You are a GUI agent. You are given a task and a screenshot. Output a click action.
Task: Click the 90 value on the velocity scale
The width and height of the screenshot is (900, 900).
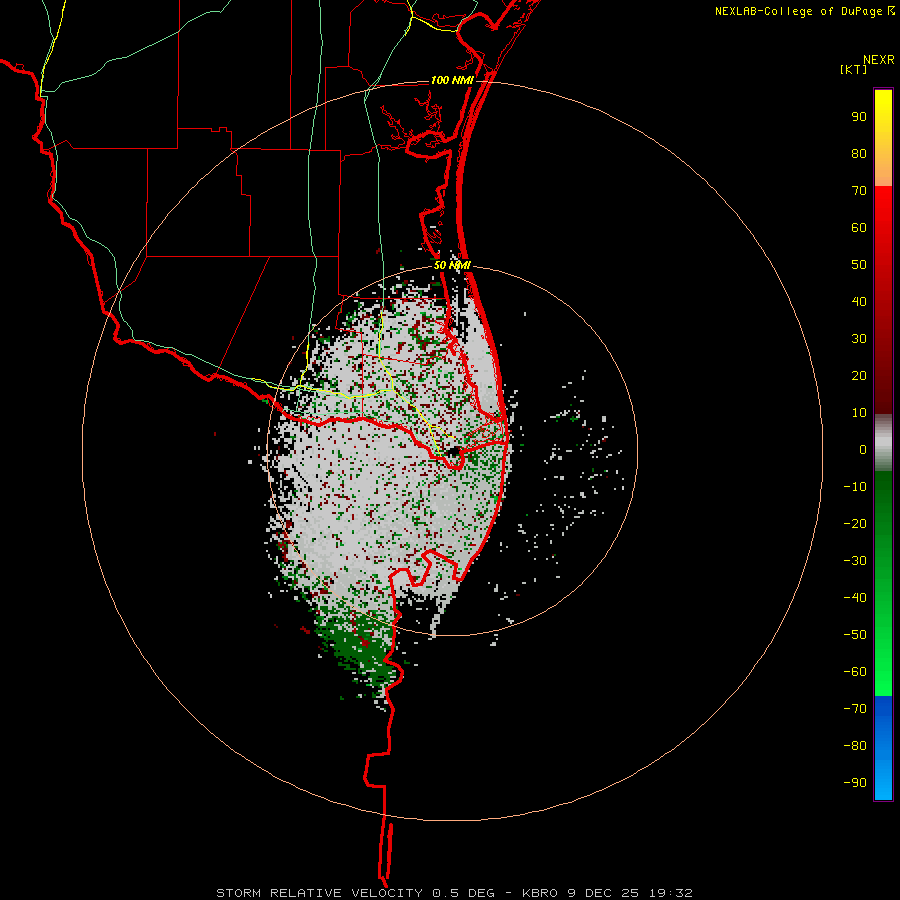[859, 117]
